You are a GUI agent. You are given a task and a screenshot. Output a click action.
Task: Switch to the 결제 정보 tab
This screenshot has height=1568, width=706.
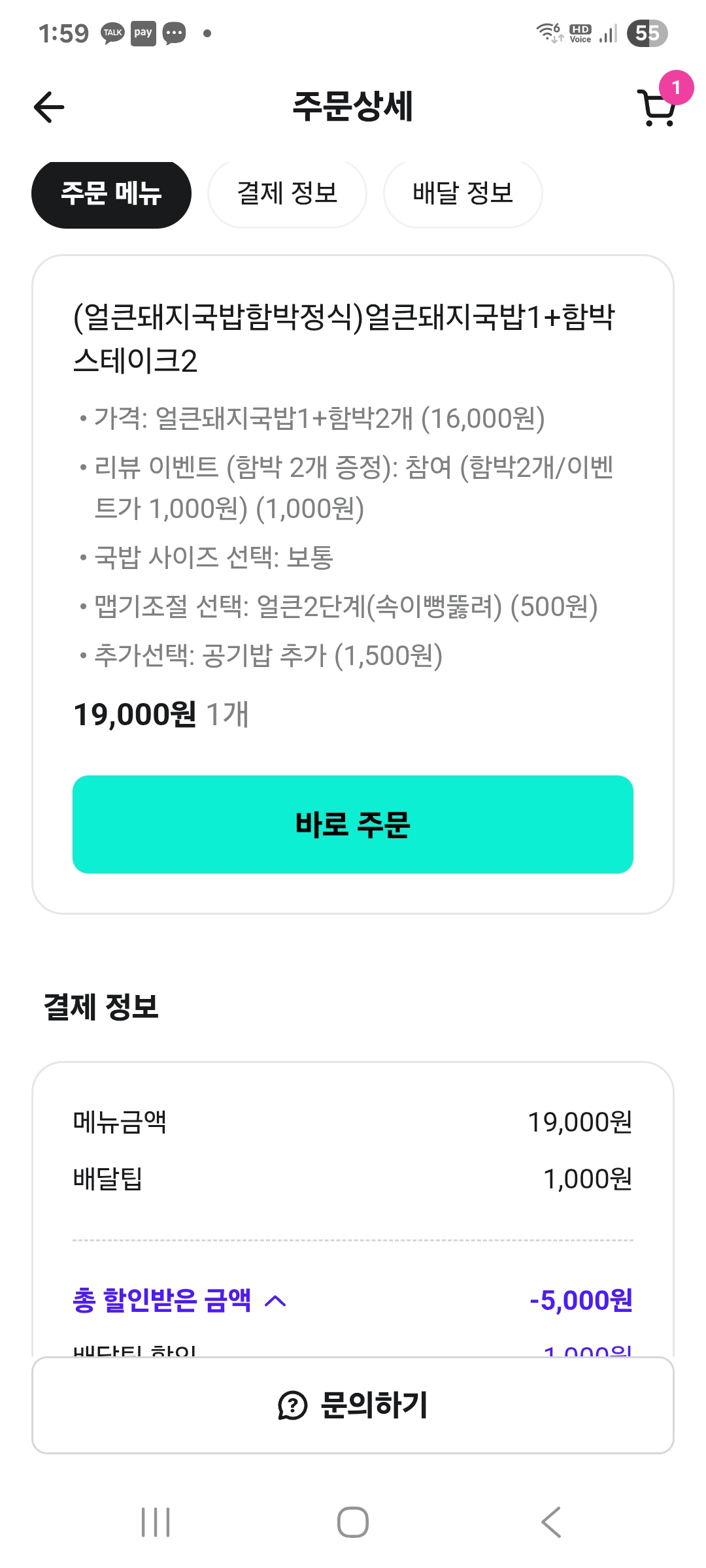pos(287,194)
